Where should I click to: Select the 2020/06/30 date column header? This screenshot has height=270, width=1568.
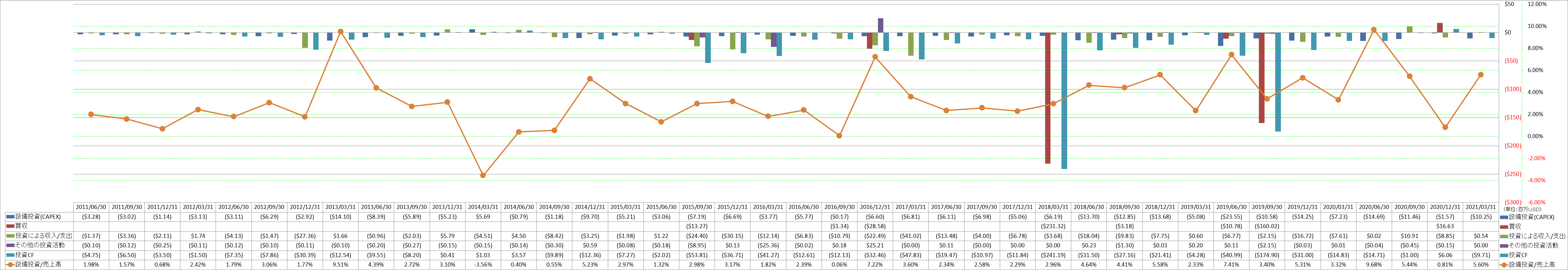coord(1373,207)
